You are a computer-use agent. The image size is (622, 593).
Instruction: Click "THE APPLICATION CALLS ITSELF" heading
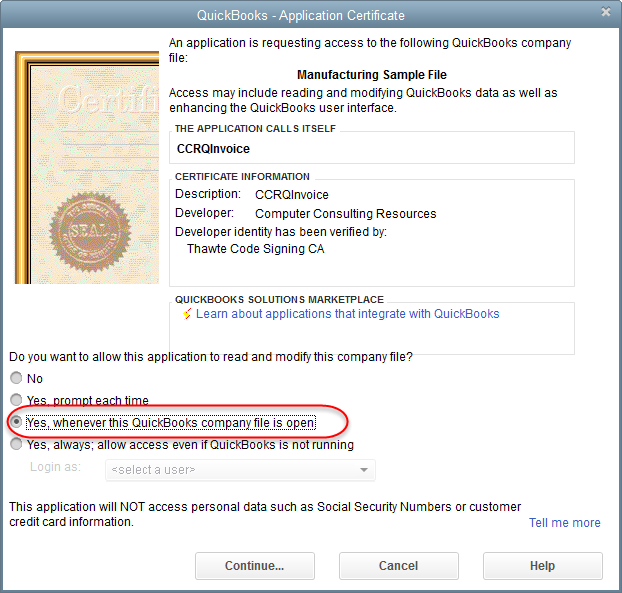click(x=255, y=129)
